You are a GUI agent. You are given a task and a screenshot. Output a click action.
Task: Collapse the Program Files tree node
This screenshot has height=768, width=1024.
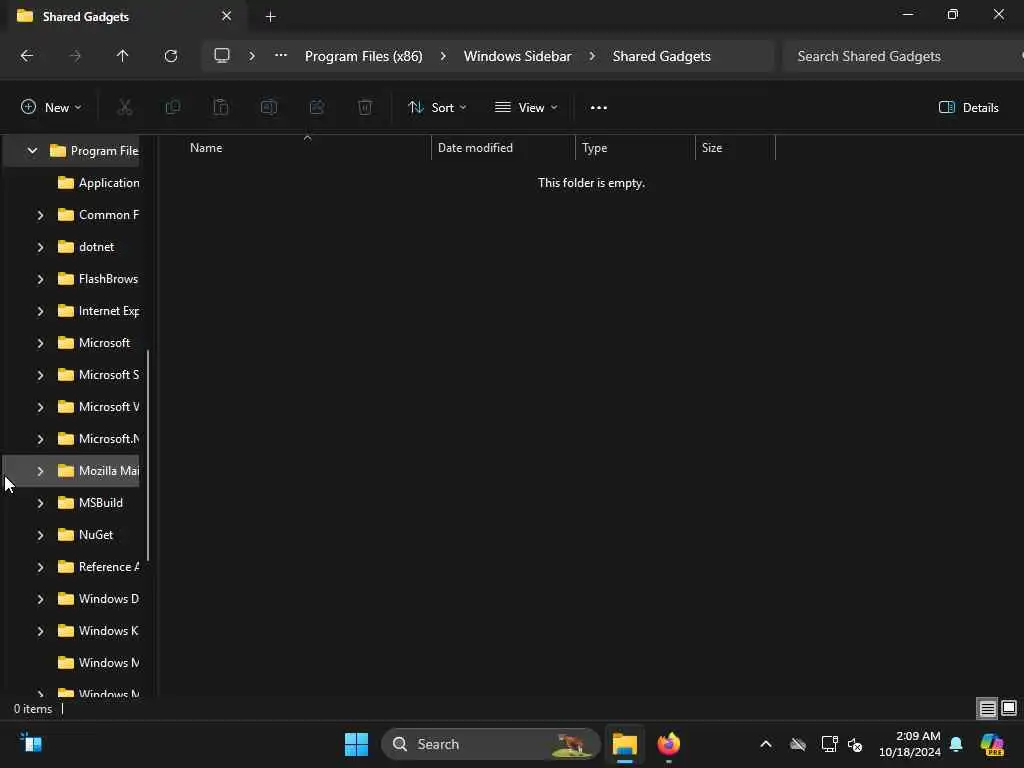tap(32, 151)
